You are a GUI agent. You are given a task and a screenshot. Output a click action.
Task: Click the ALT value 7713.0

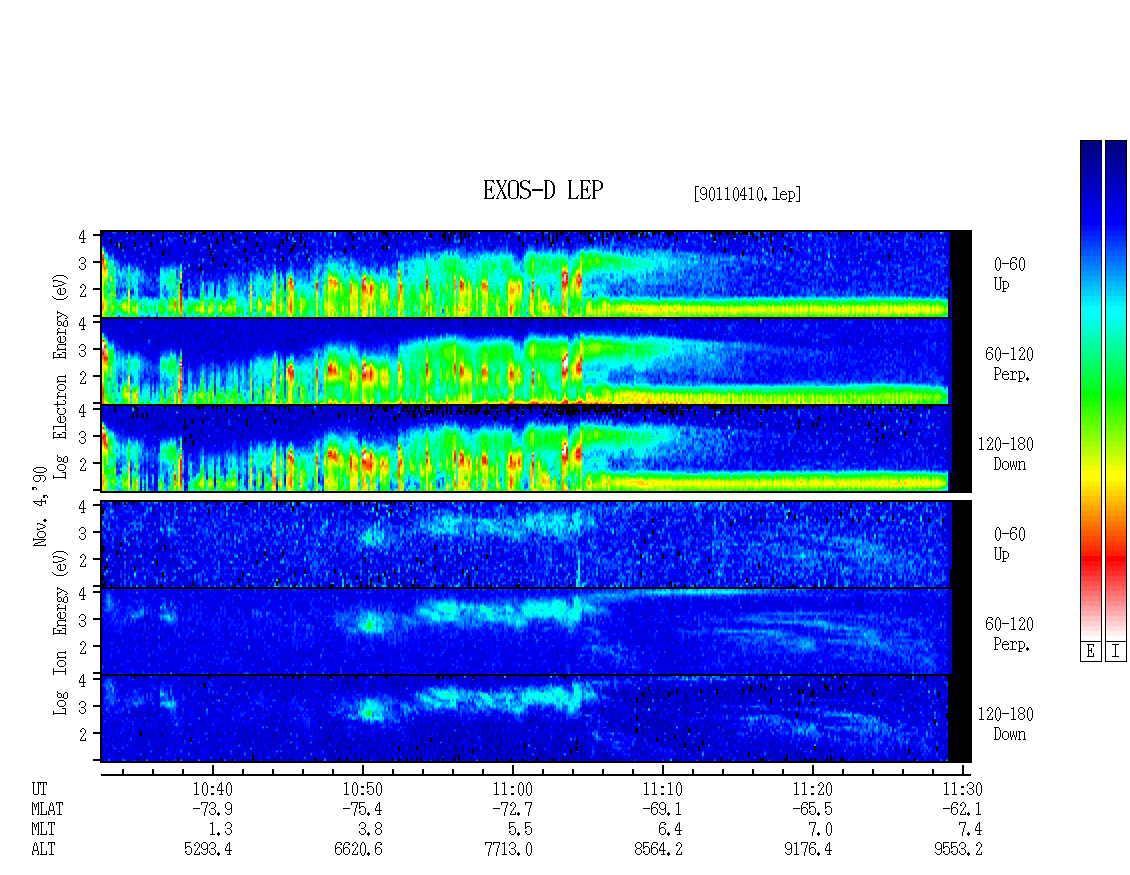(508, 850)
